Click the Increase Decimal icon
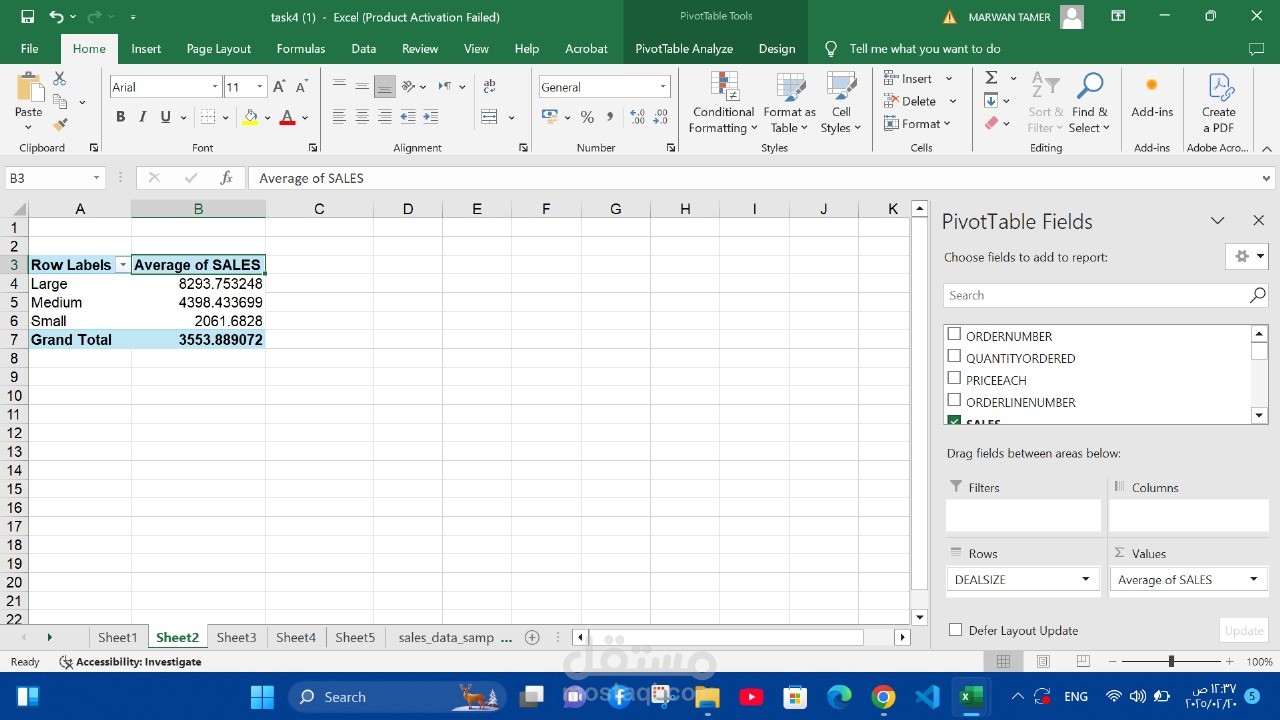1280x720 pixels. pos(637,117)
